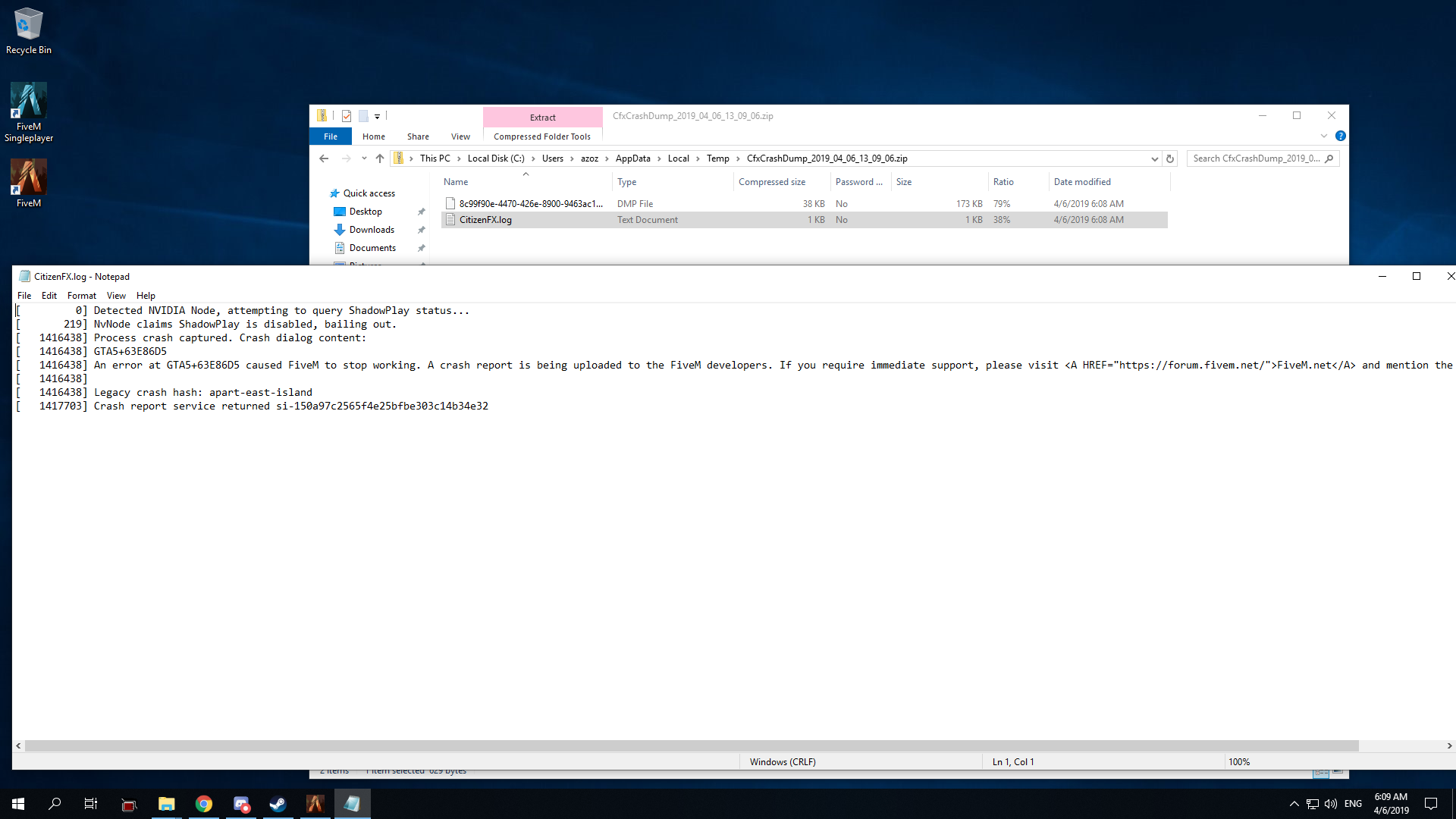Click the taskbar Search magnifier
Screen dimensions: 1456x819
point(55,804)
